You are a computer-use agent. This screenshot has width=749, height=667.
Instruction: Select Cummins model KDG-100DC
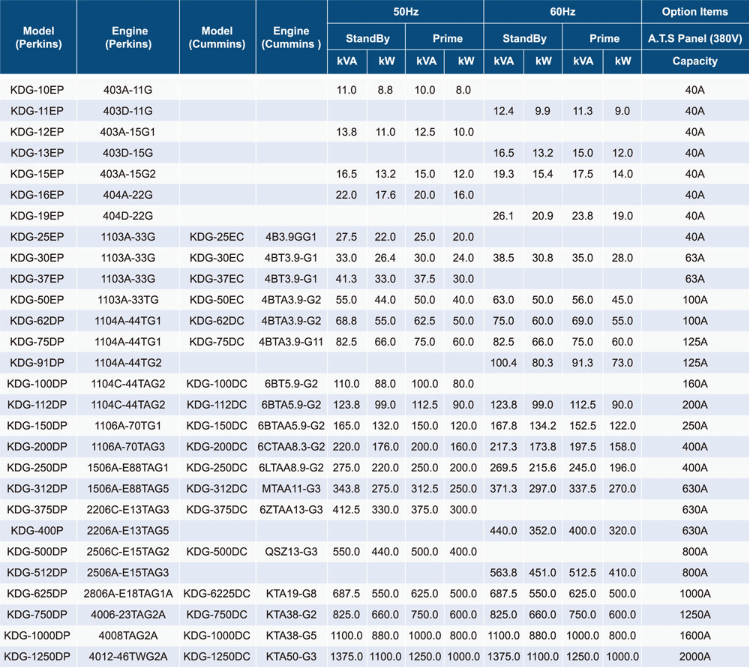click(217, 384)
